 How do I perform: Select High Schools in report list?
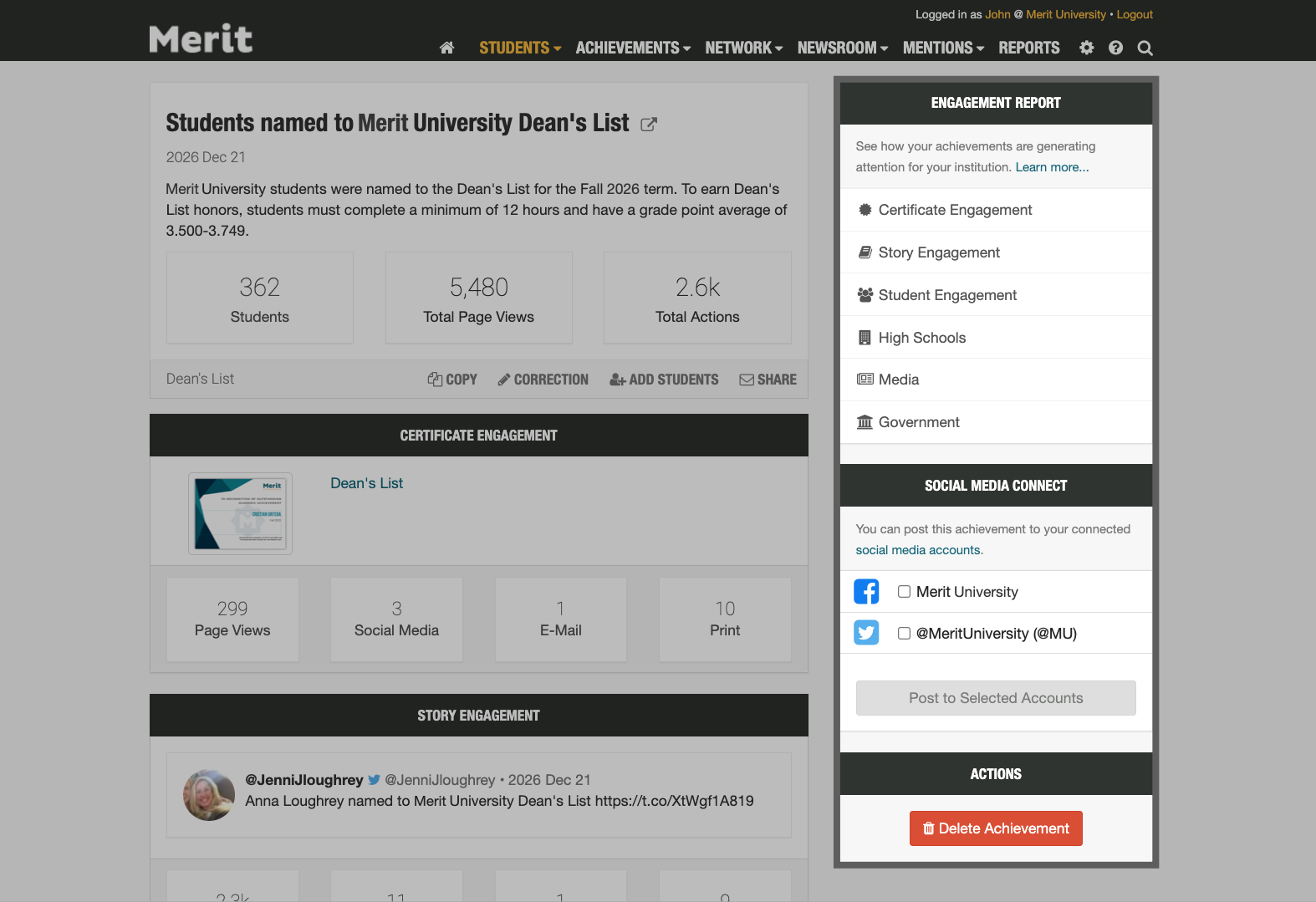[996, 338]
